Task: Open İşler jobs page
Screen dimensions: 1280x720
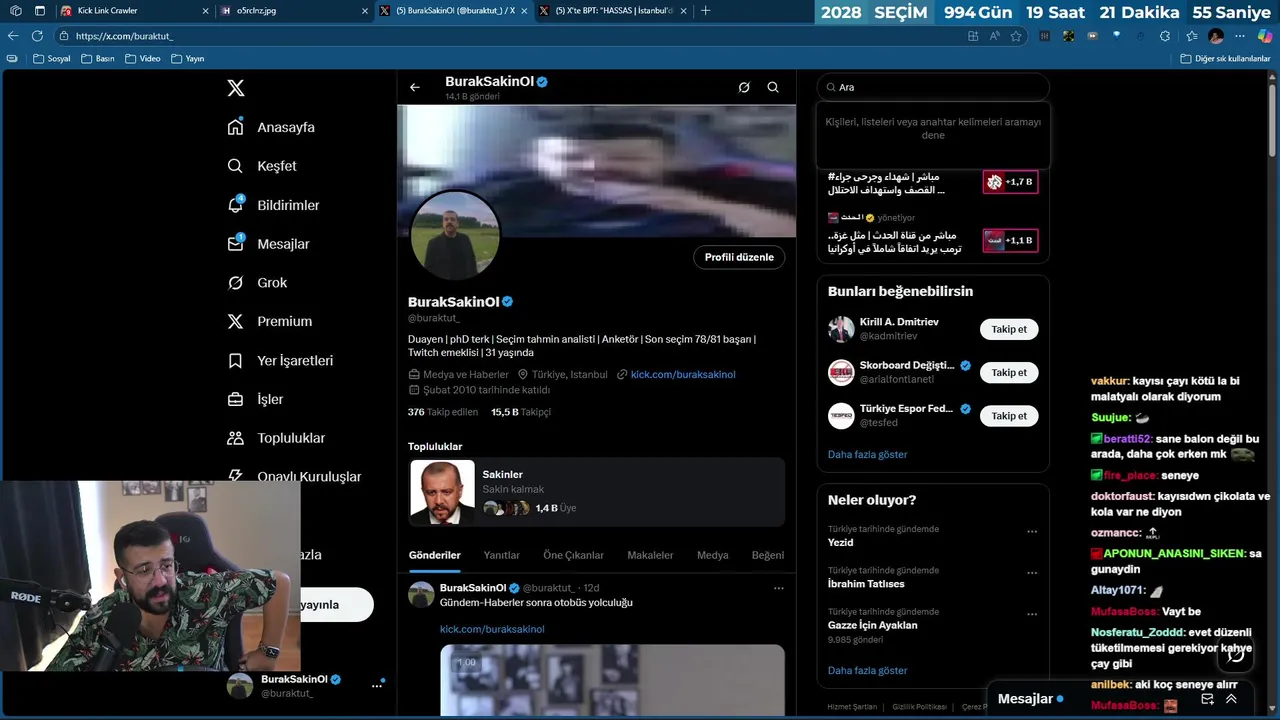Action: point(255,400)
